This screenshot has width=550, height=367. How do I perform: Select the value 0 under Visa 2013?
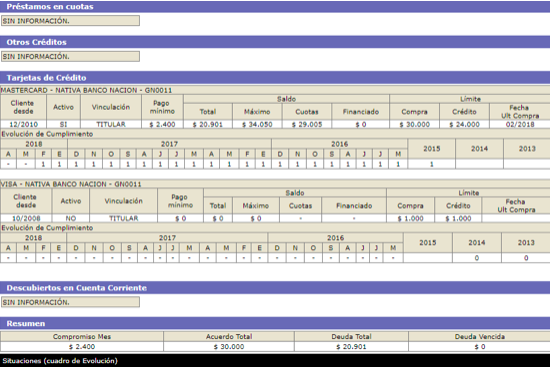pyautogui.click(x=526, y=258)
